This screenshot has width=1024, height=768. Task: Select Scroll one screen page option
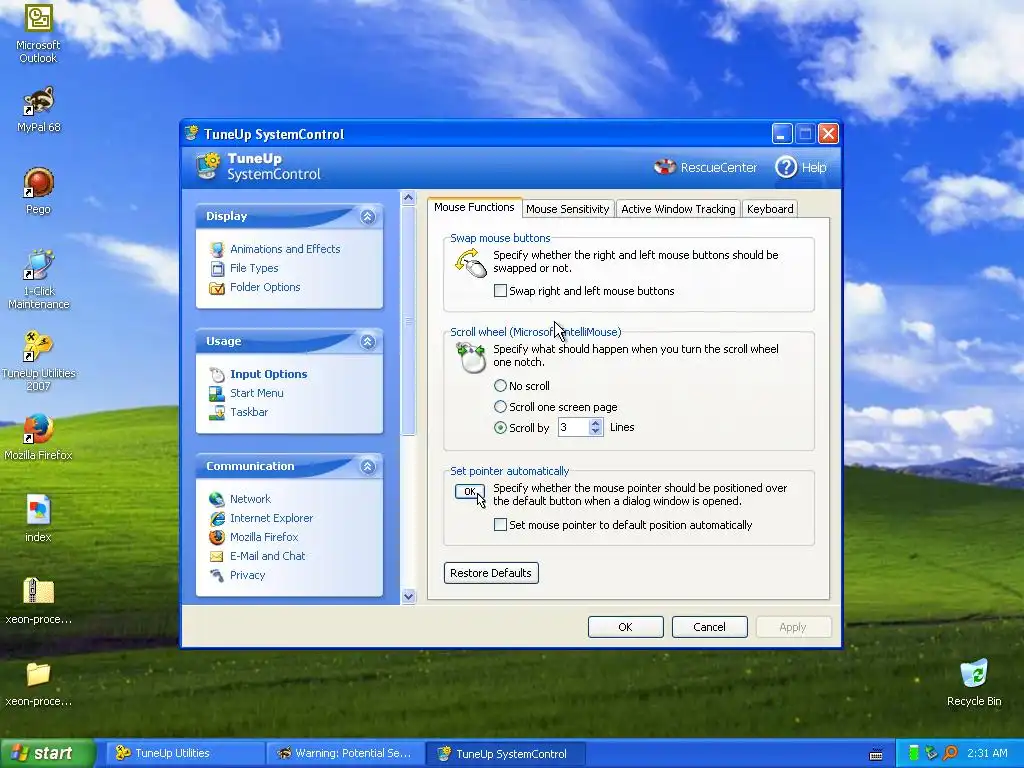[500, 407]
